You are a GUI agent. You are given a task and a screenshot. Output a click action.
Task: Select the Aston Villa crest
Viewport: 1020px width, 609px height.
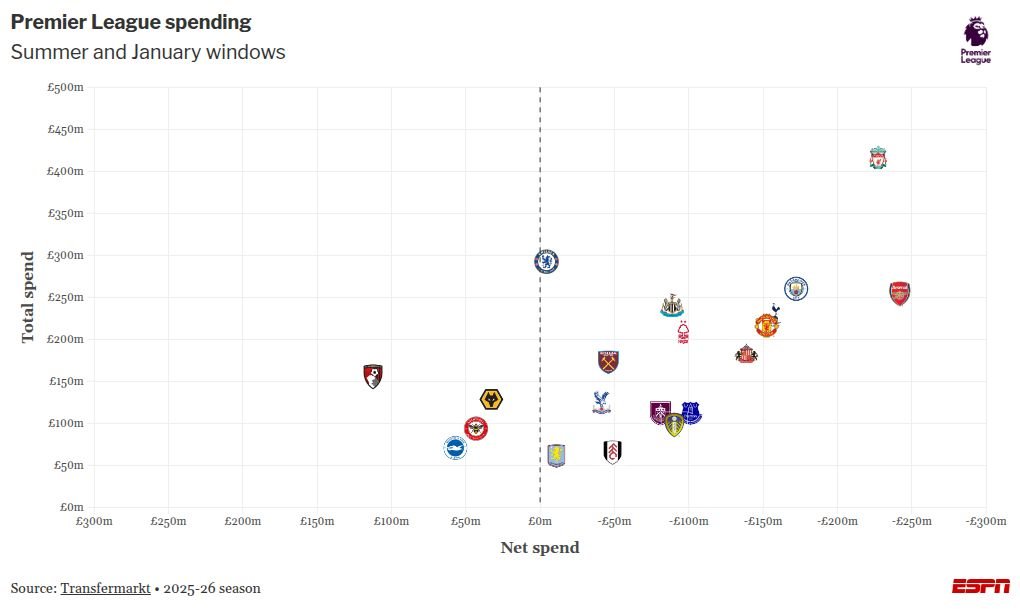click(556, 456)
